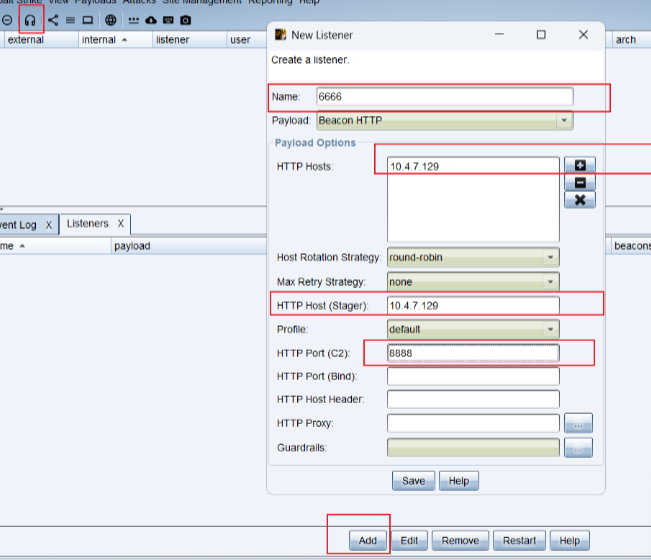
Task: Select 10.4.7.129 in HTTP Hosts list
Action: [x=473, y=166]
